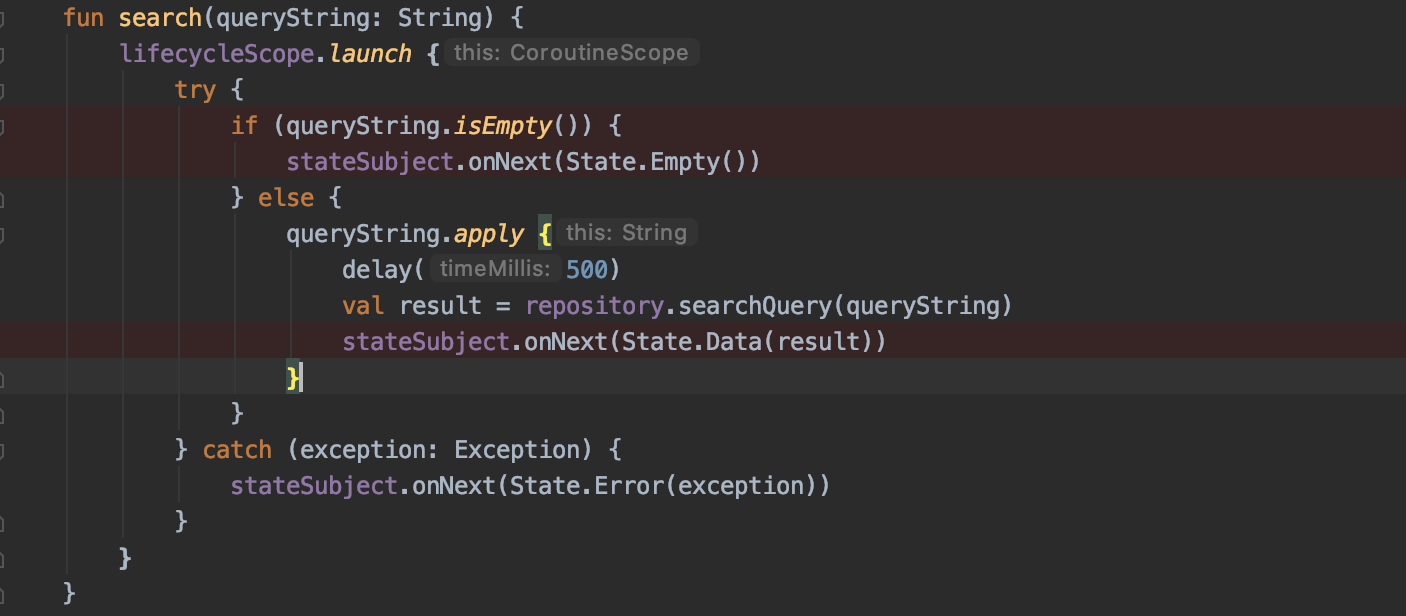The width and height of the screenshot is (1406, 616).
Task: Fold the catch block using gutter marker
Action: (3, 450)
